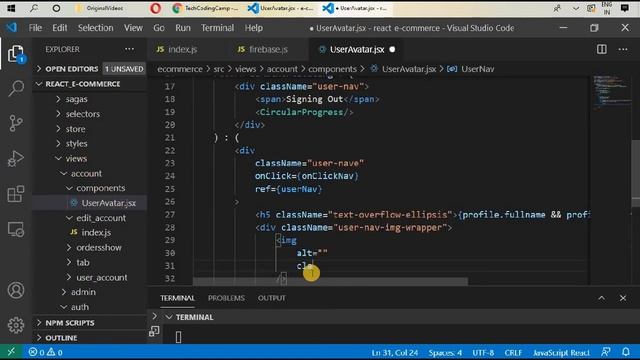
Task: Open Opera browser from taskbar
Action: tap(155, 8)
